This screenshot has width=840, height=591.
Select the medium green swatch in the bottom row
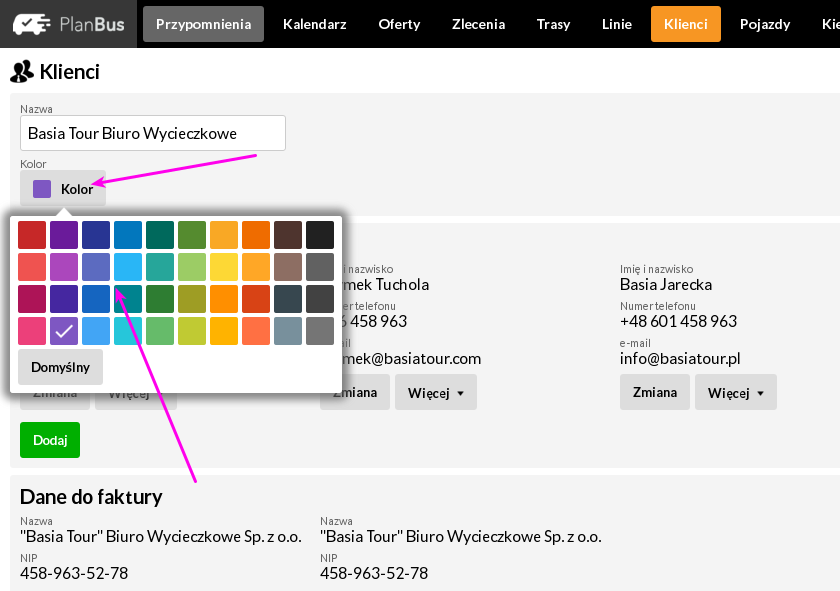(160, 331)
